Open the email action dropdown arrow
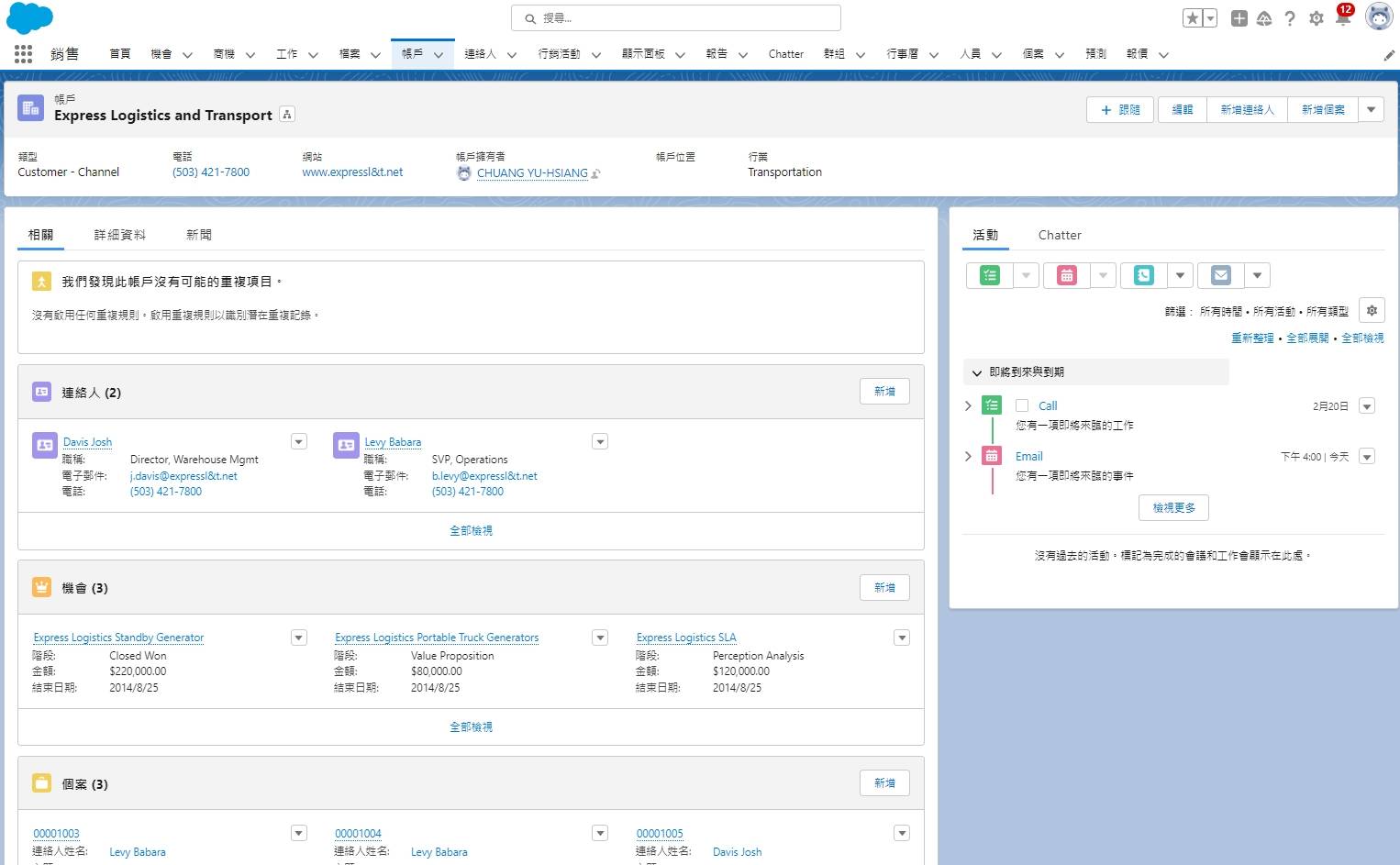This screenshot has width=1400, height=865. coord(1257,275)
